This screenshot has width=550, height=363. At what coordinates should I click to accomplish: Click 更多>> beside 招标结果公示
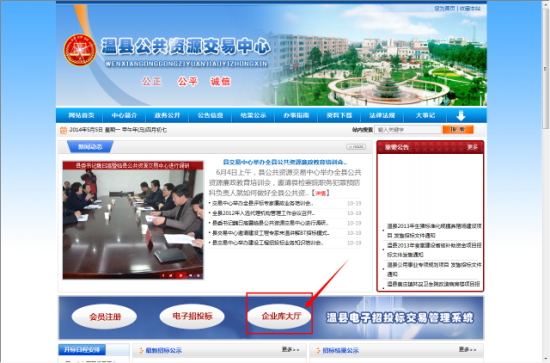pyautogui.click(x=468, y=350)
